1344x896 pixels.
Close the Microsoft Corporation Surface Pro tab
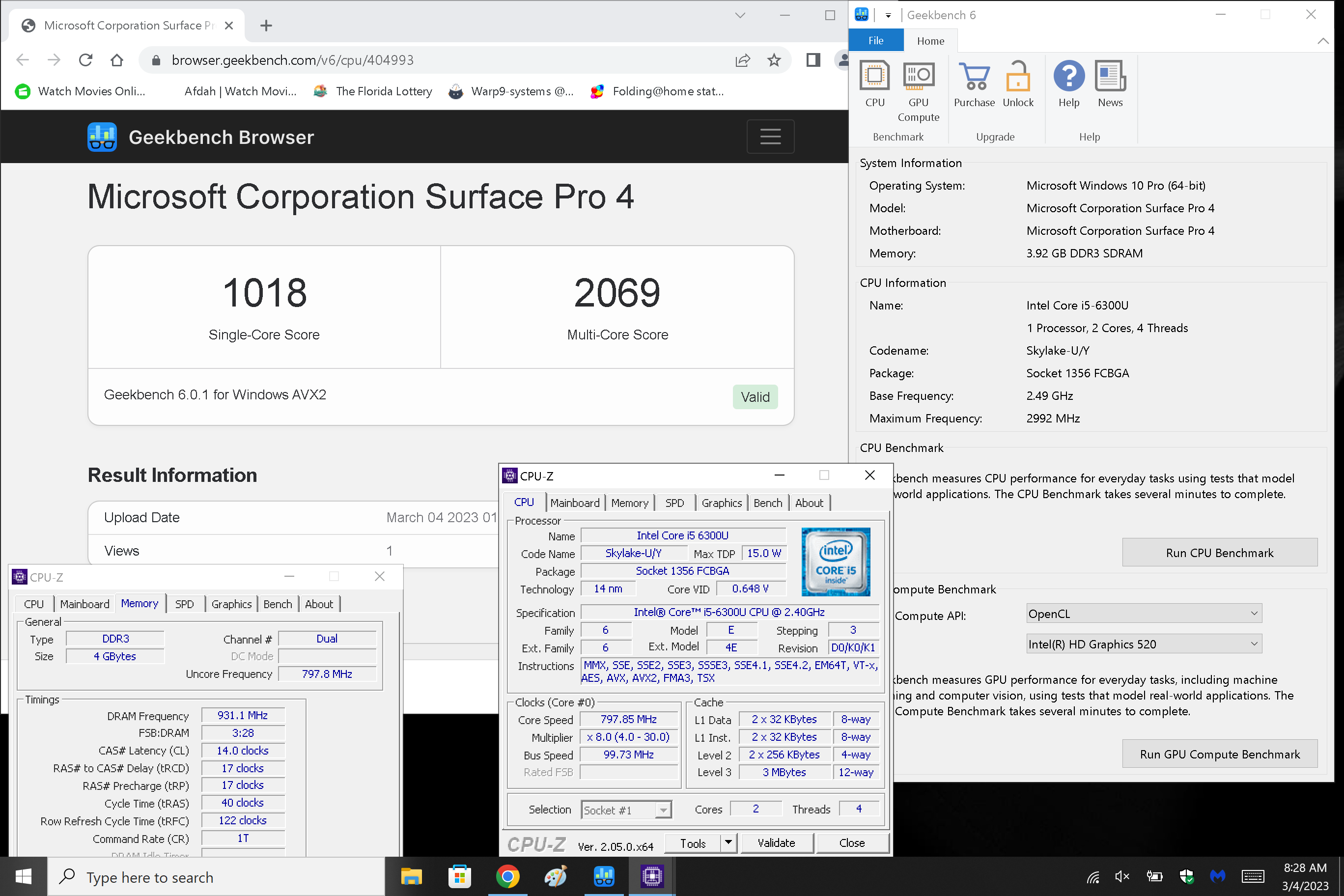228,25
